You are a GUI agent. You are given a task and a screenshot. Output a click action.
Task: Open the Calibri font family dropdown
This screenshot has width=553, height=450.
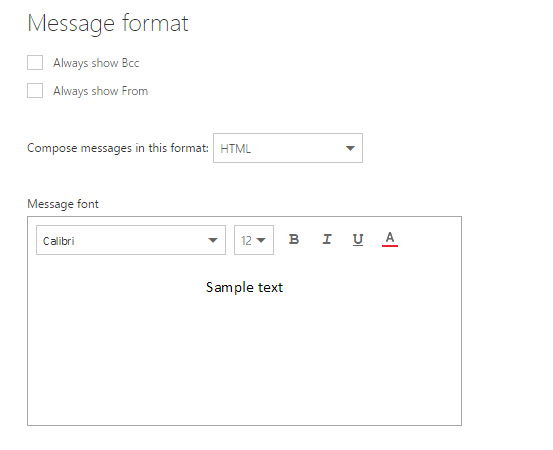(131, 240)
